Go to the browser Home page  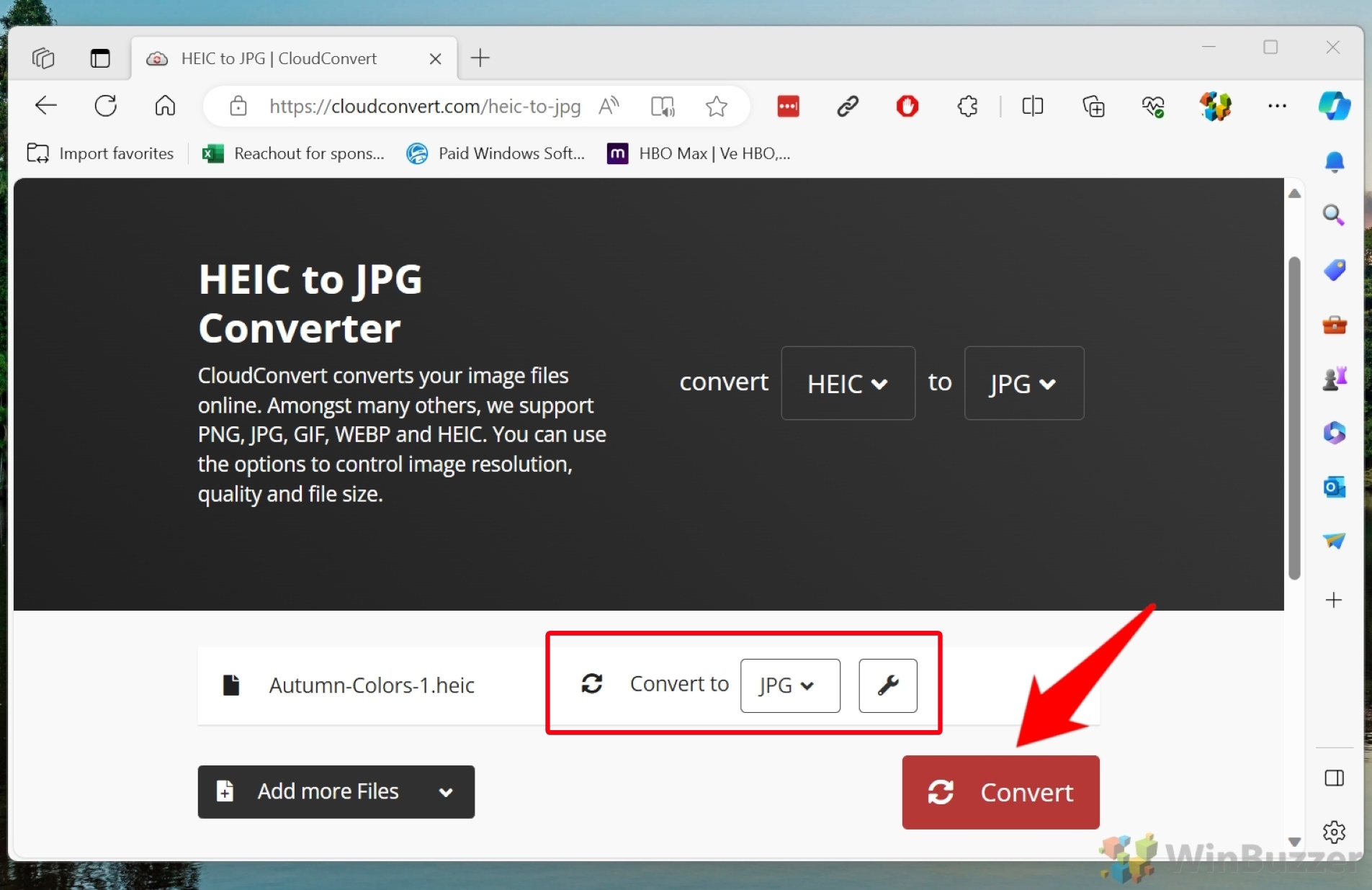click(165, 106)
